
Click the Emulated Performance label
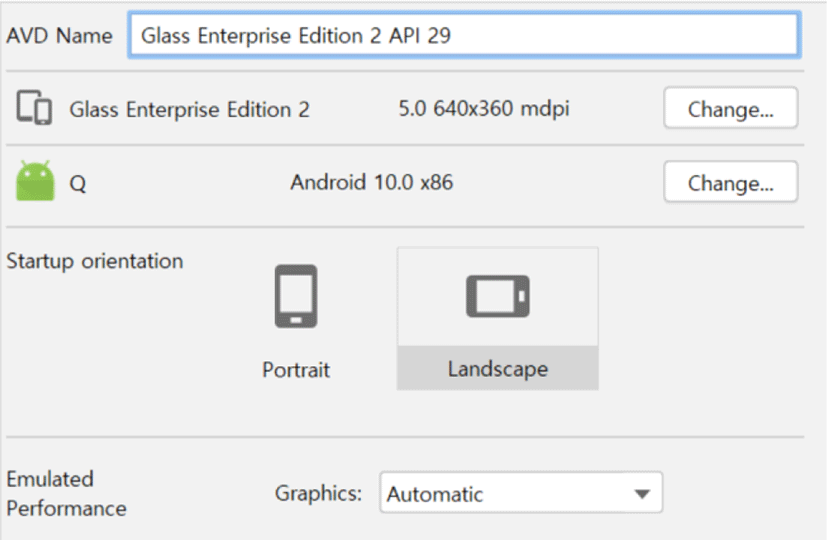point(66,494)
